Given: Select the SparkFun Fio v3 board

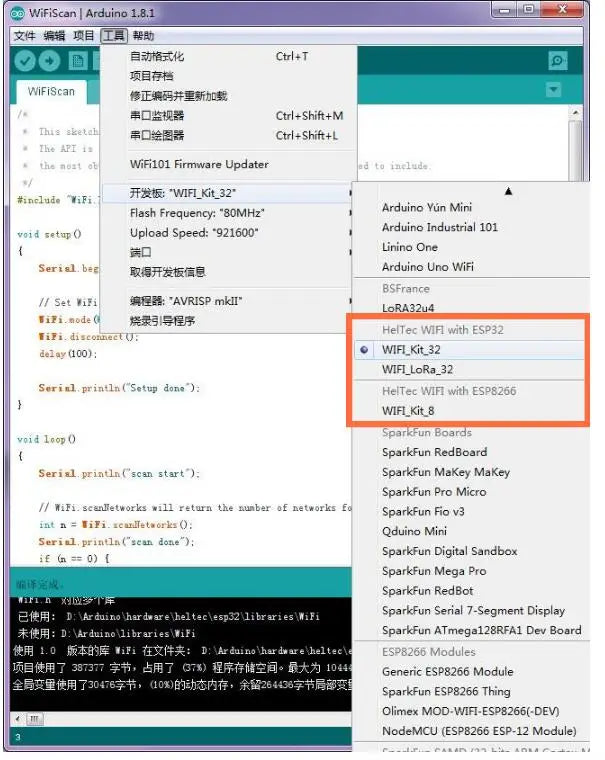Looking at the screenshot, I should [x=471, y=512].
